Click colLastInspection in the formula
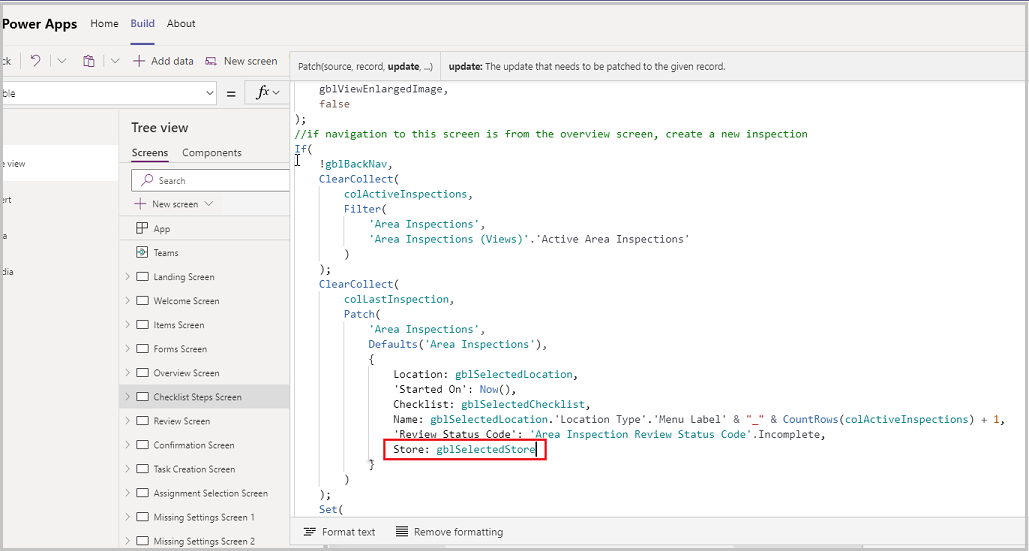 click(x=397, y=299)
